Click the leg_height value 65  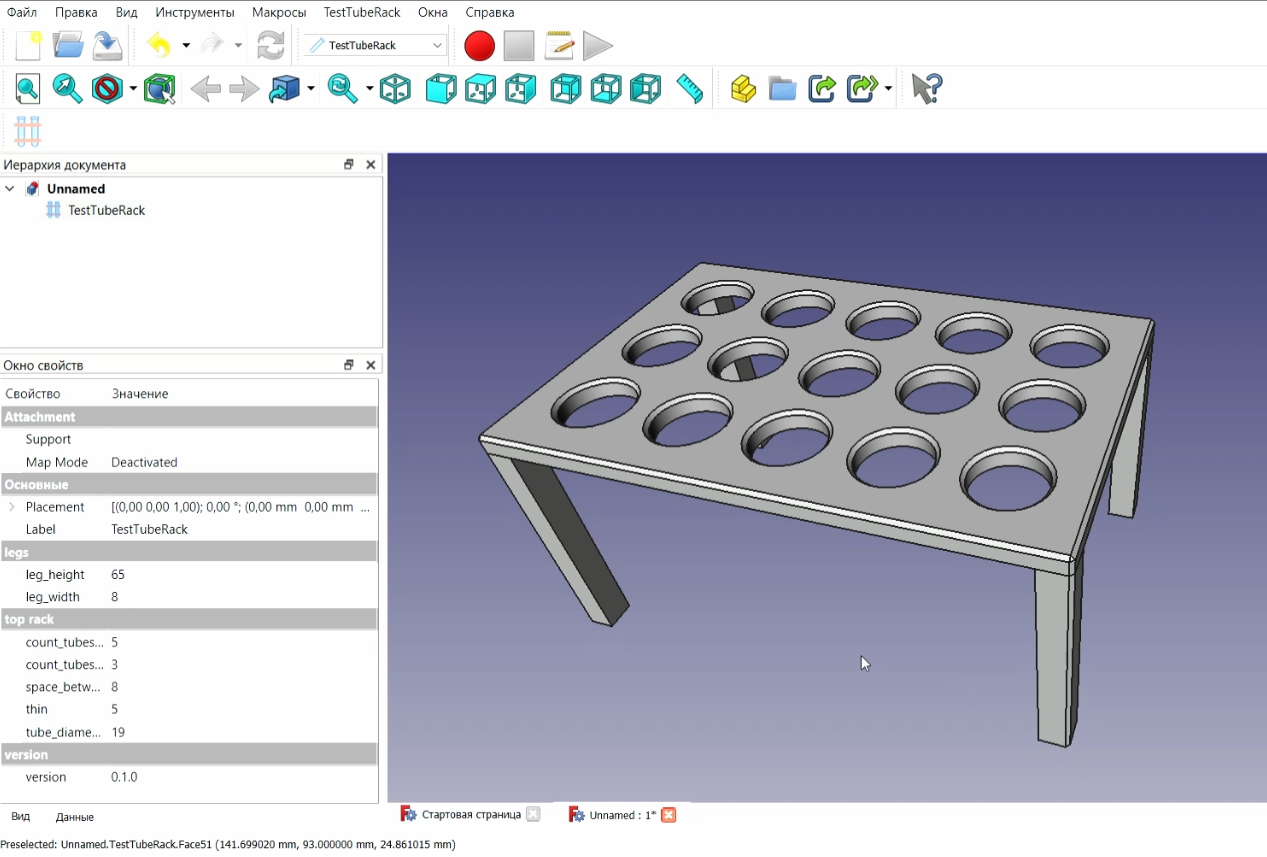[119, 575]
